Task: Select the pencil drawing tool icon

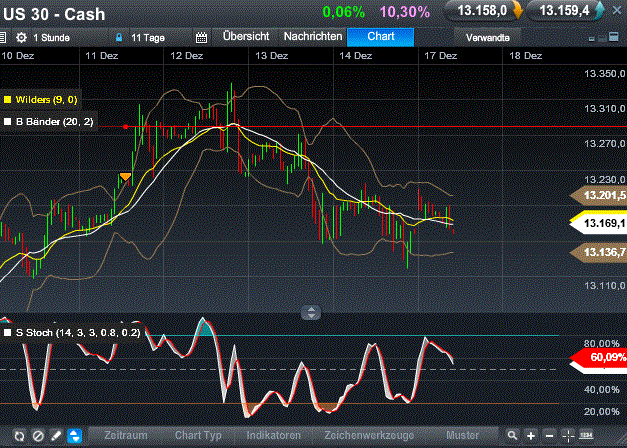Action: click(x=56, y=436)
